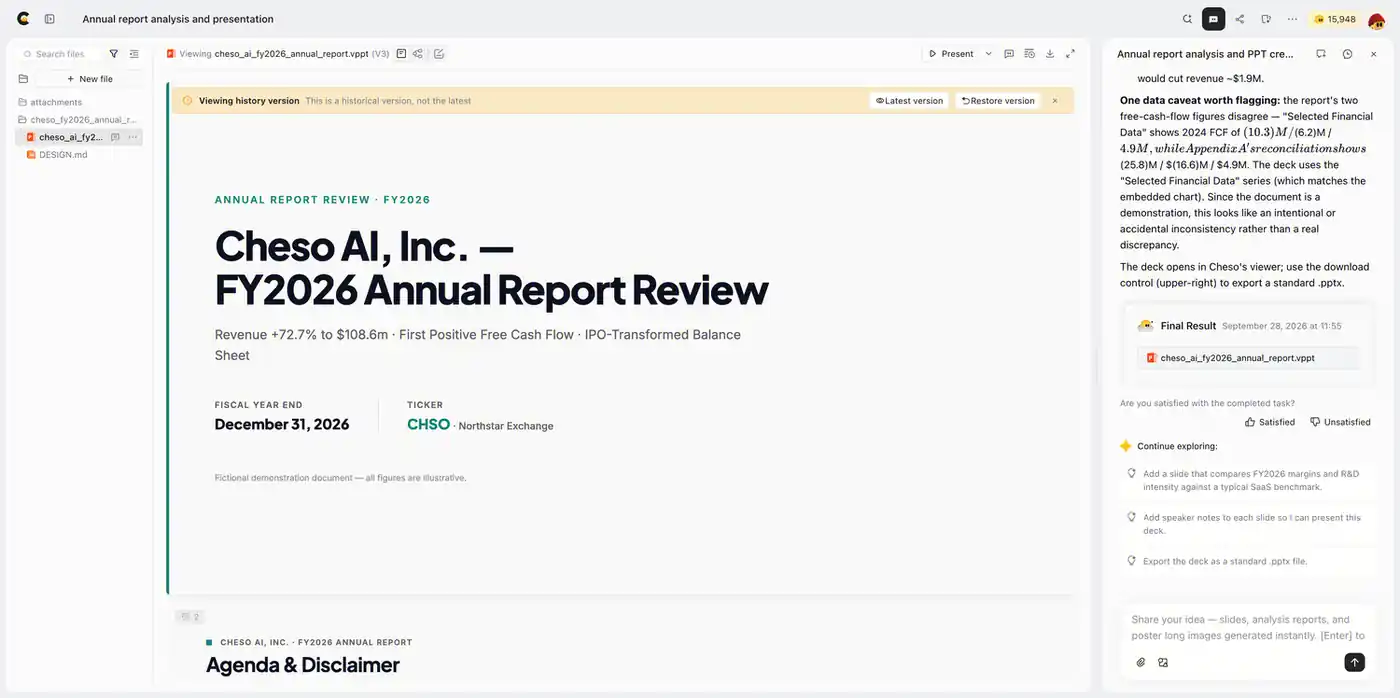Toggle the sidebar panel icon beside logo
This screenshot has width=1400, height=698.
pyautogui.click(x=50, y=18)
